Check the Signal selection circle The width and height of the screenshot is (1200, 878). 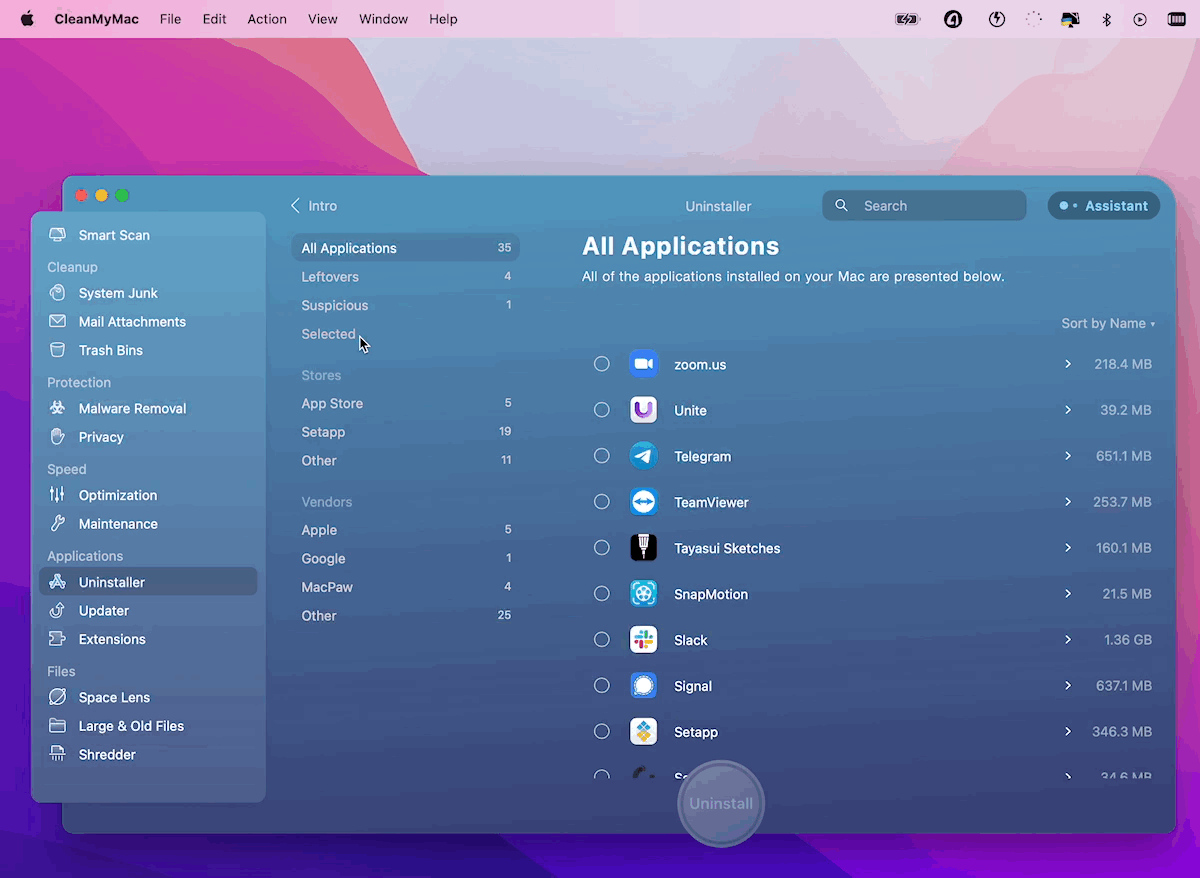(x=602, y=686)
